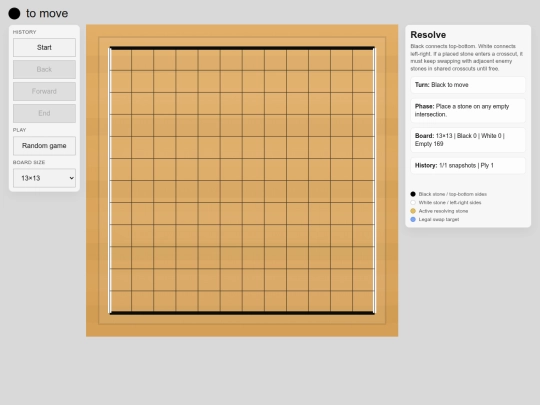This screenshot has height=405, width=540.
Task: Click the Back history button
Action: tap(44, 69)
